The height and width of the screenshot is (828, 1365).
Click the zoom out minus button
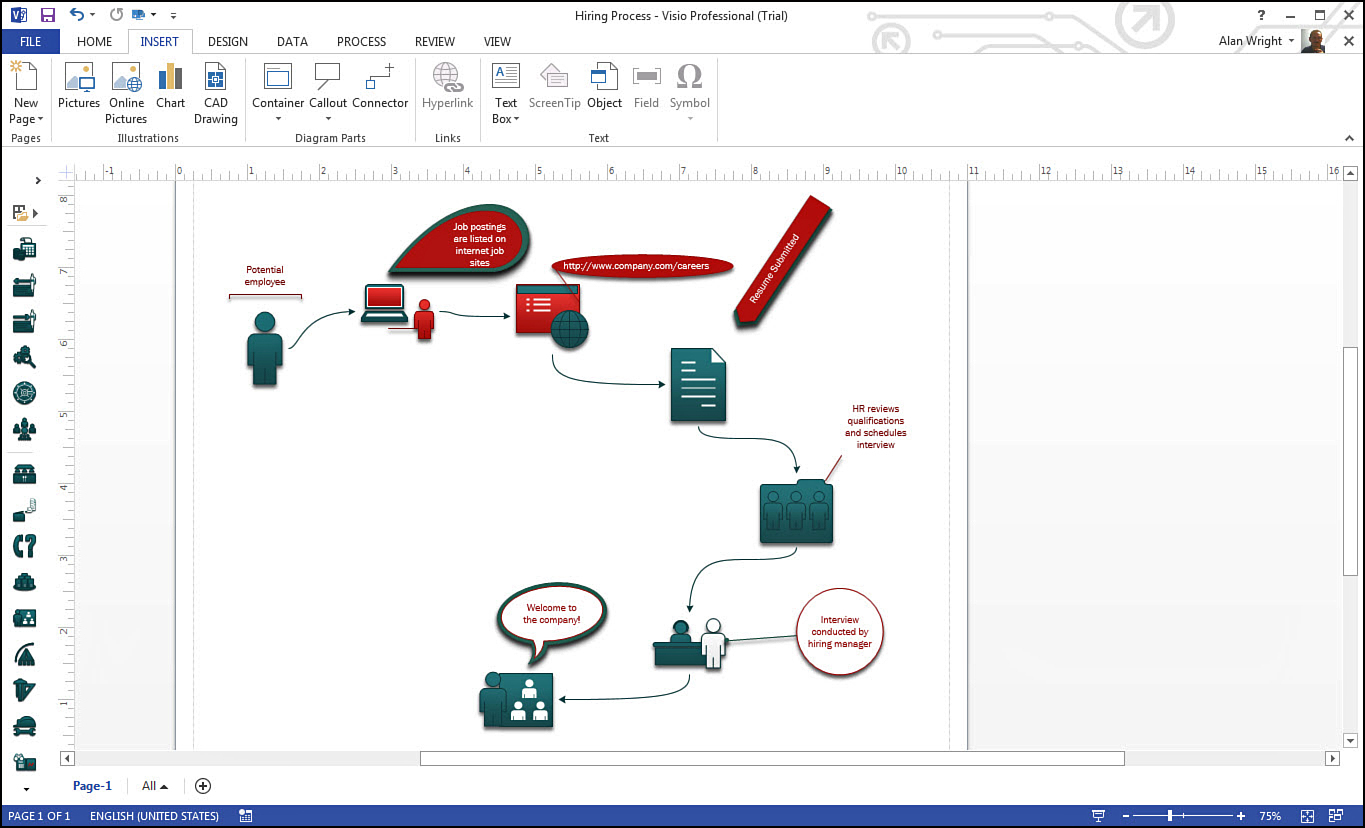point(1126,816)
